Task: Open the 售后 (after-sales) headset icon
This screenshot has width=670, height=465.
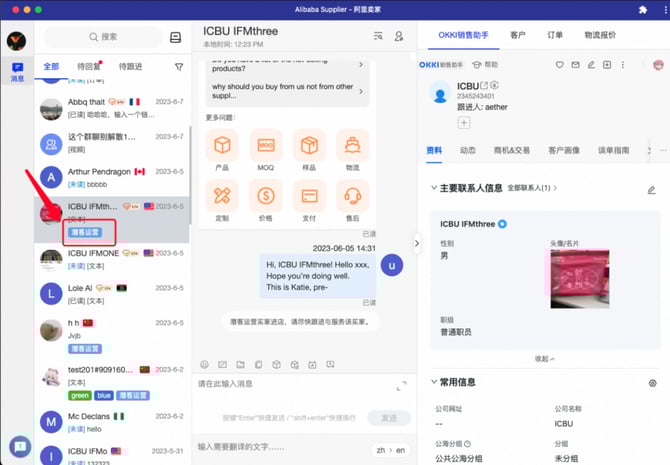Action: pyautogui.click(x=353, y=196)
